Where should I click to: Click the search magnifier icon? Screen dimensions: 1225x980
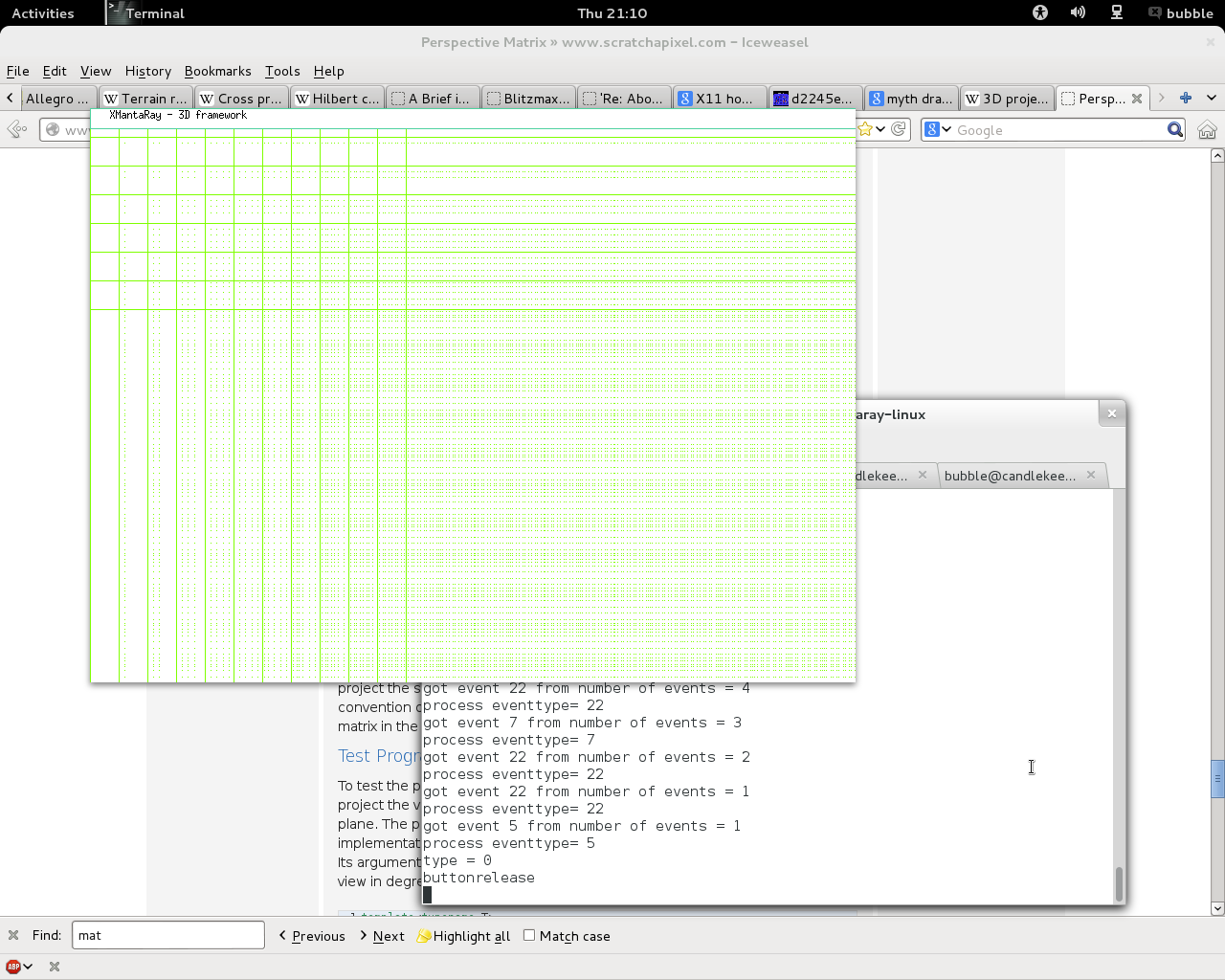pos(1175,130)
